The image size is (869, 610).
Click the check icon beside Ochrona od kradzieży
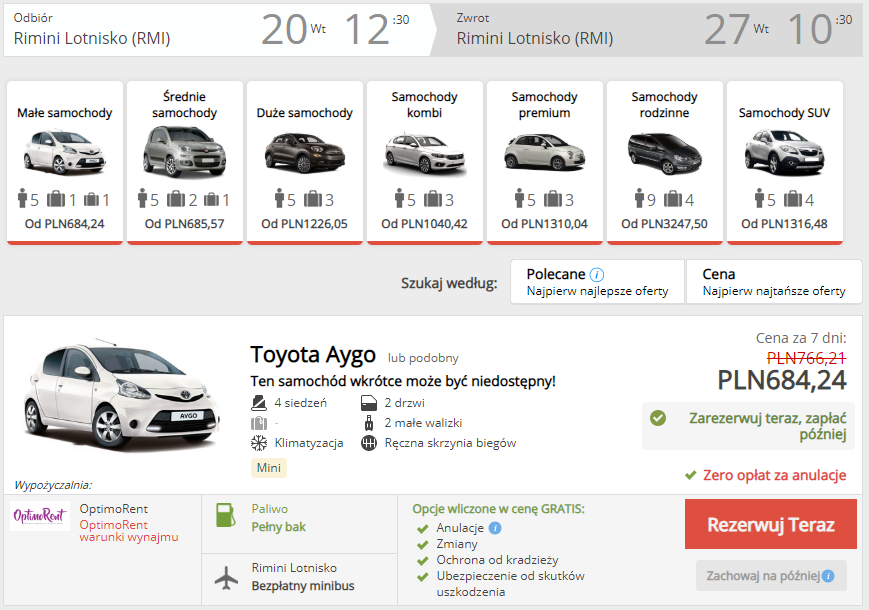(423, 561)
